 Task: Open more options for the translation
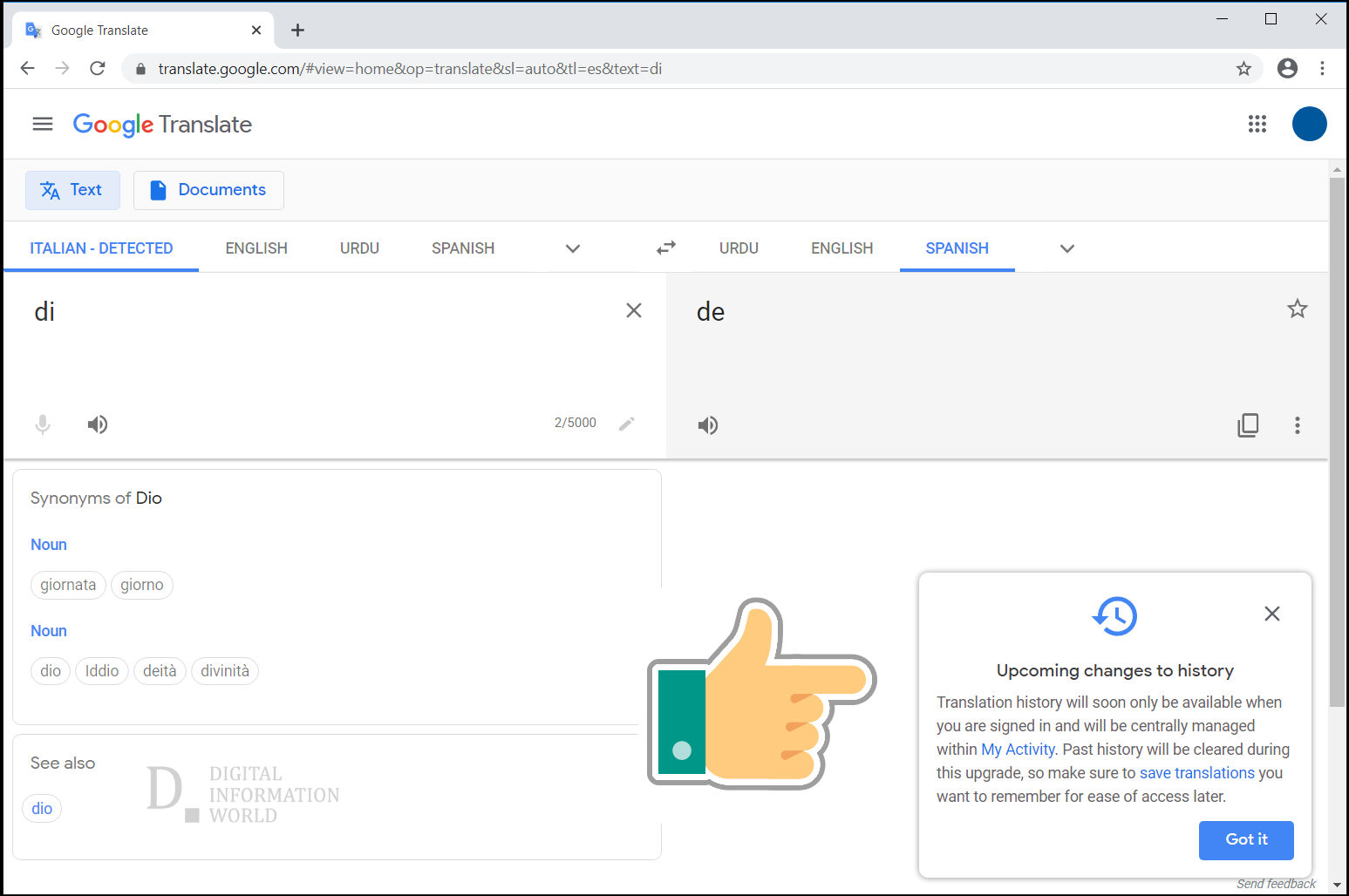[1298, 425]
